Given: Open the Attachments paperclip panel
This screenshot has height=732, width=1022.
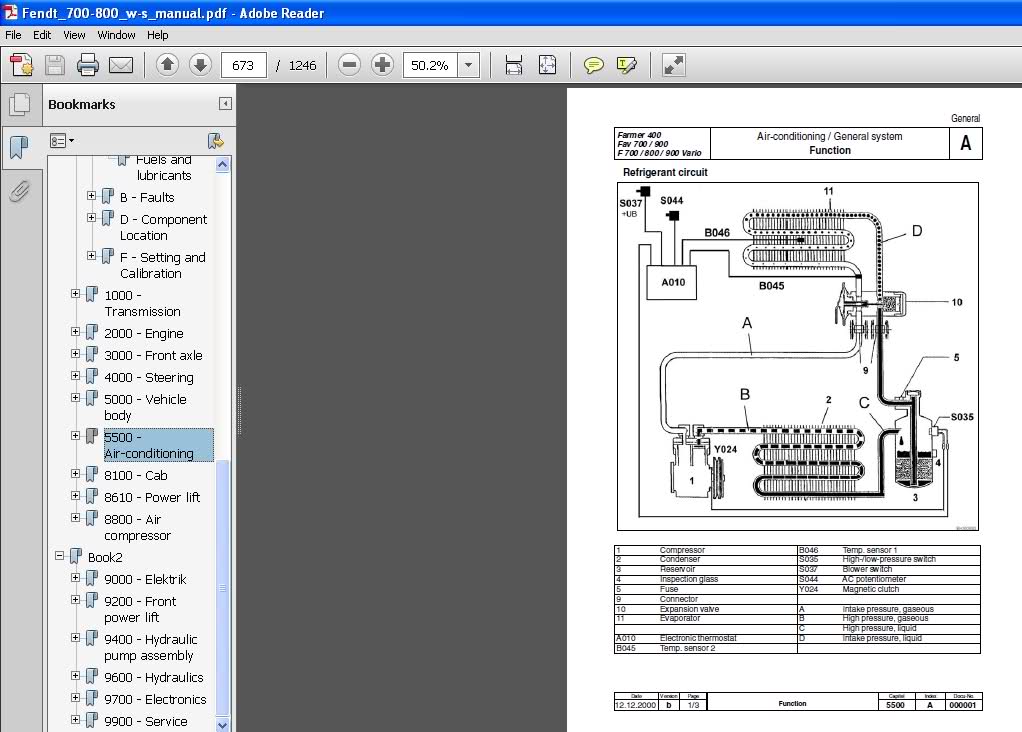Looking at the screenshot, I should pos(18,191).
